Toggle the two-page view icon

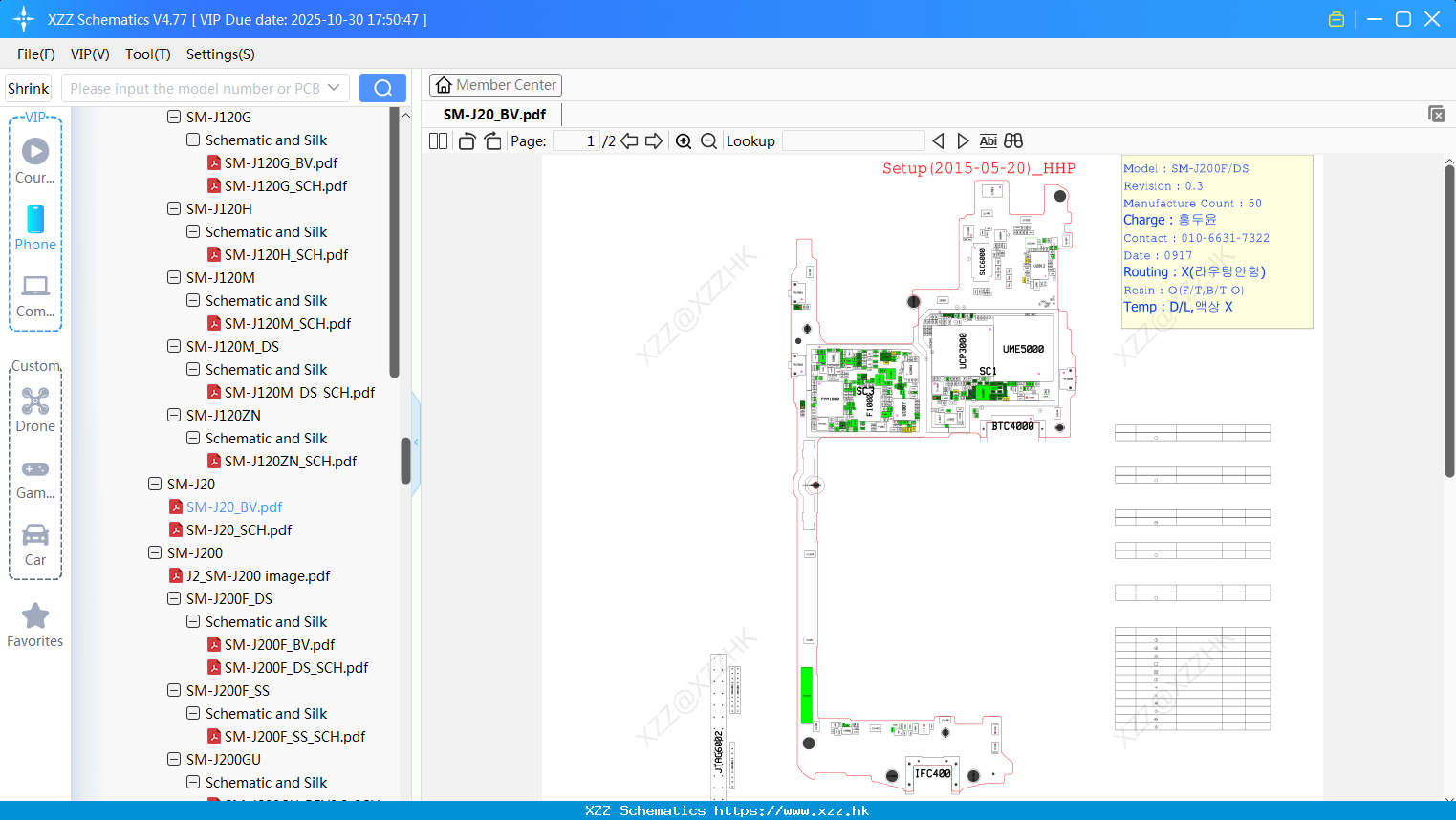[x=438, y=141]
